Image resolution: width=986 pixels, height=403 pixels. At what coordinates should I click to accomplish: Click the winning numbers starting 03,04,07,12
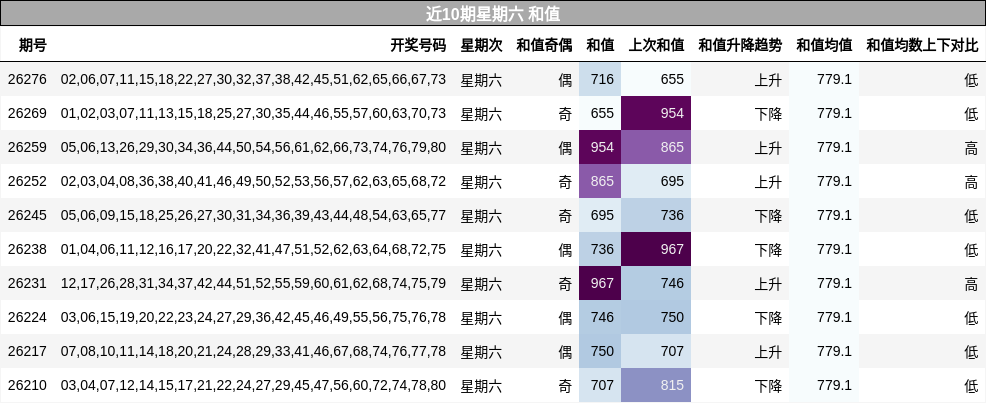click(x=253, y=385)
